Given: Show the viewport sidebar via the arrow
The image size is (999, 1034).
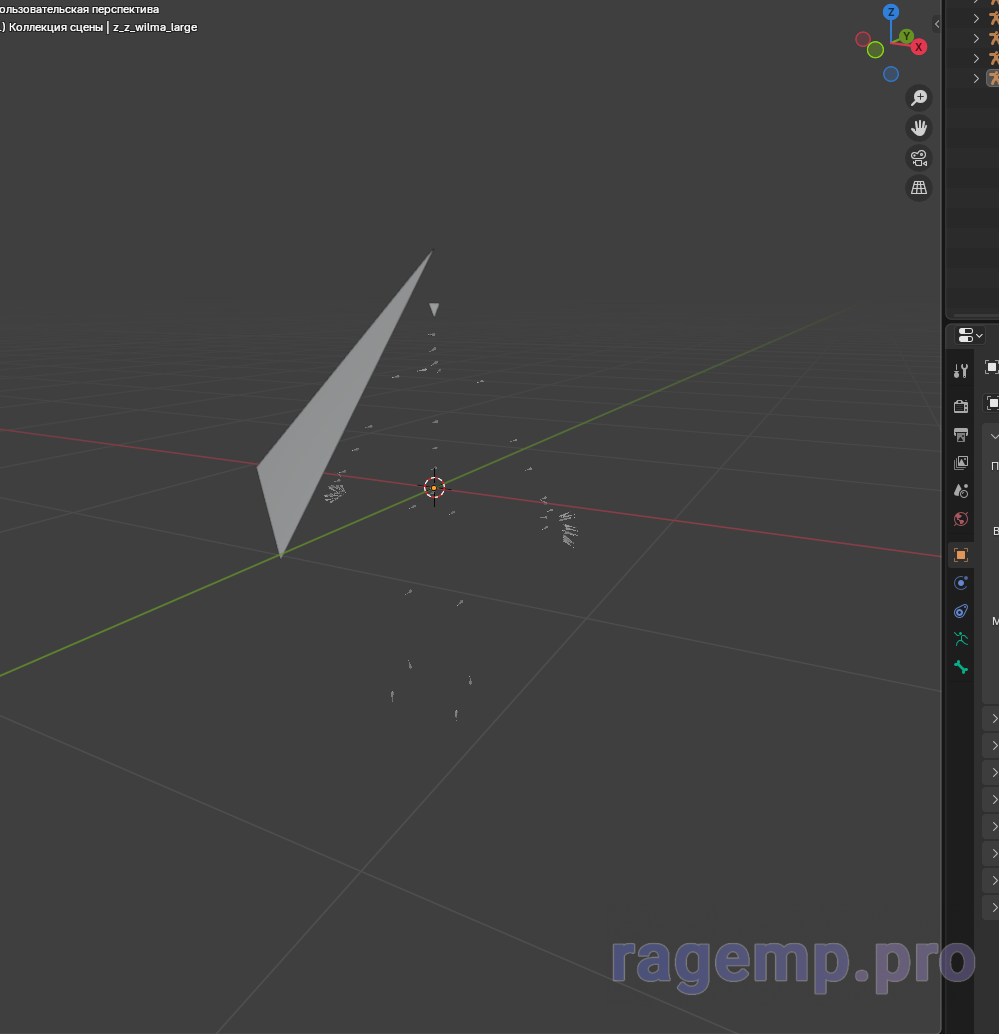Looking at the screenshot, I should click(x=937, y=23).
